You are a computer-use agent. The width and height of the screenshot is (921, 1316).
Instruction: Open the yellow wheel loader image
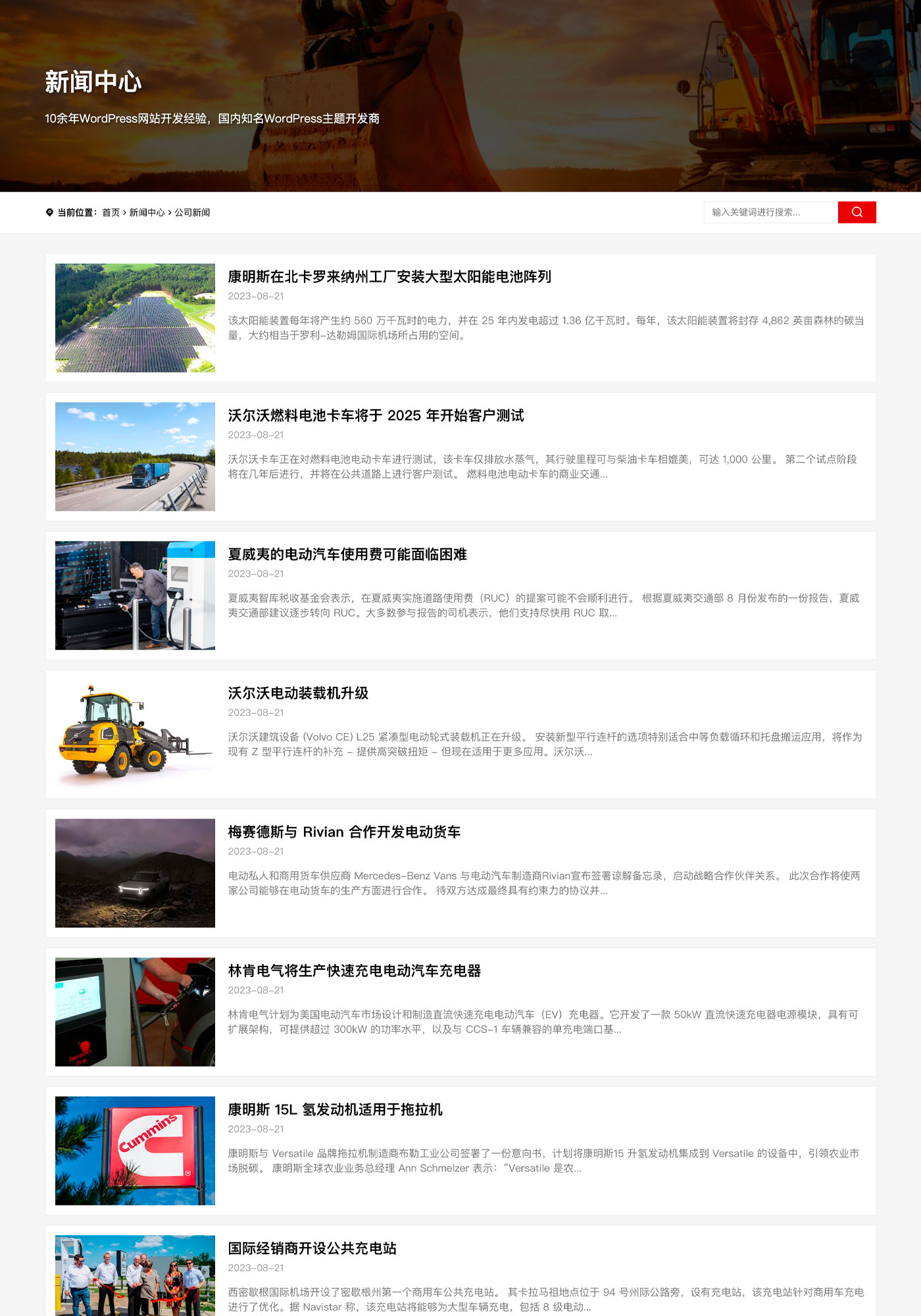point(135,734)
